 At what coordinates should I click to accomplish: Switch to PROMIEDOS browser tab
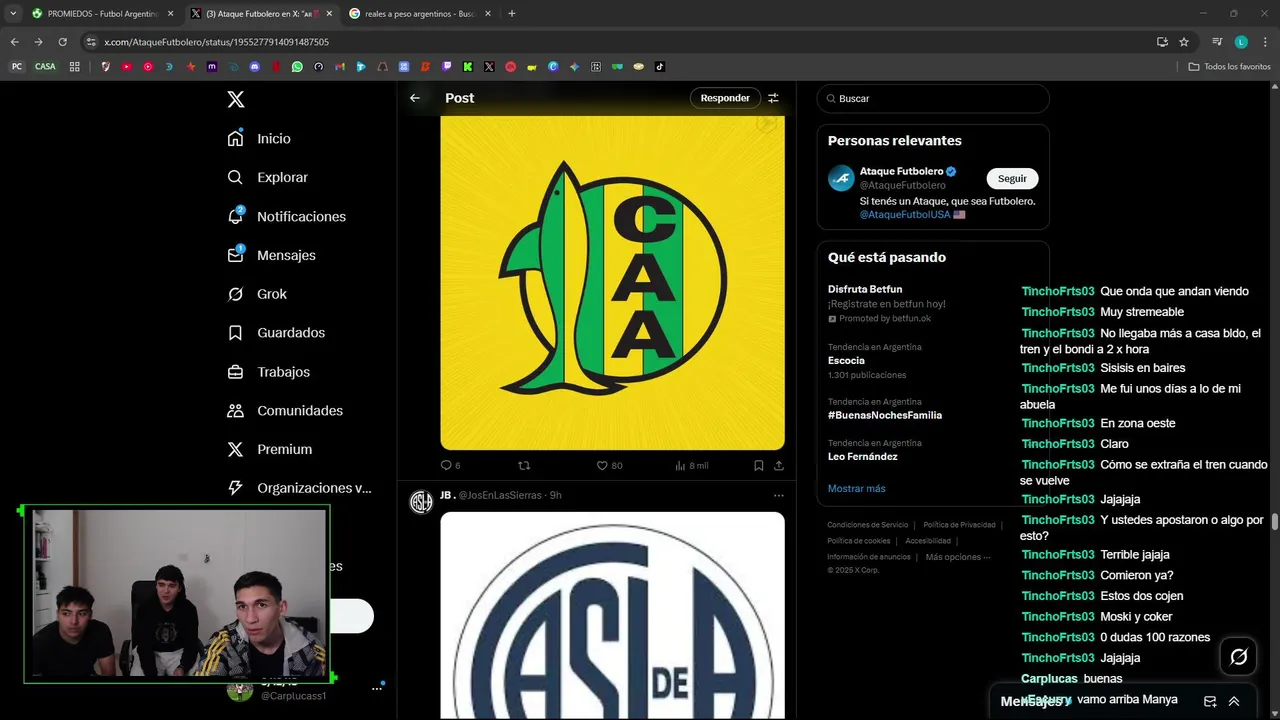[103, 14]
